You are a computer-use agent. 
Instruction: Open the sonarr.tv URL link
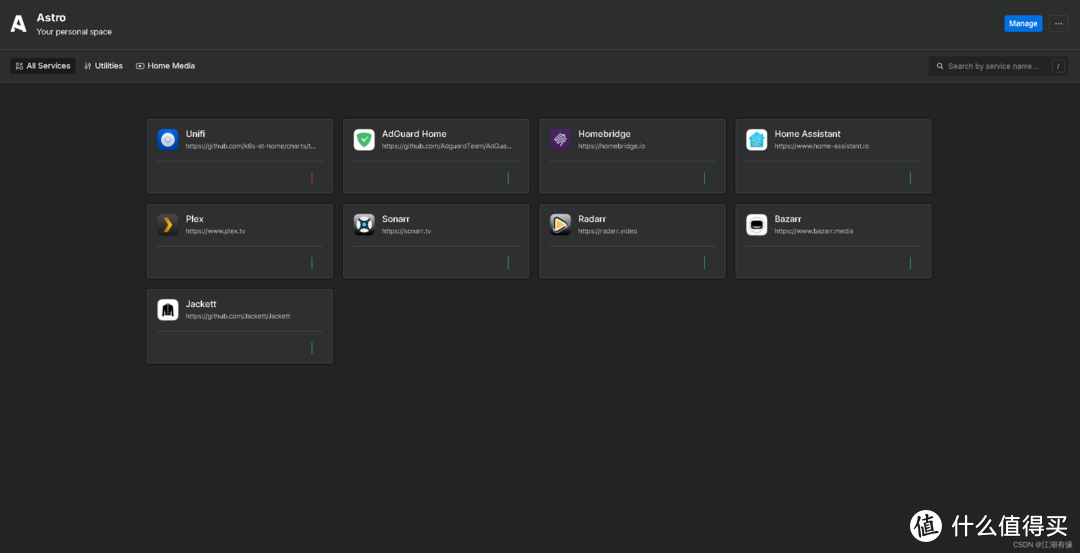pyautogui.click(x=406, y=231)
